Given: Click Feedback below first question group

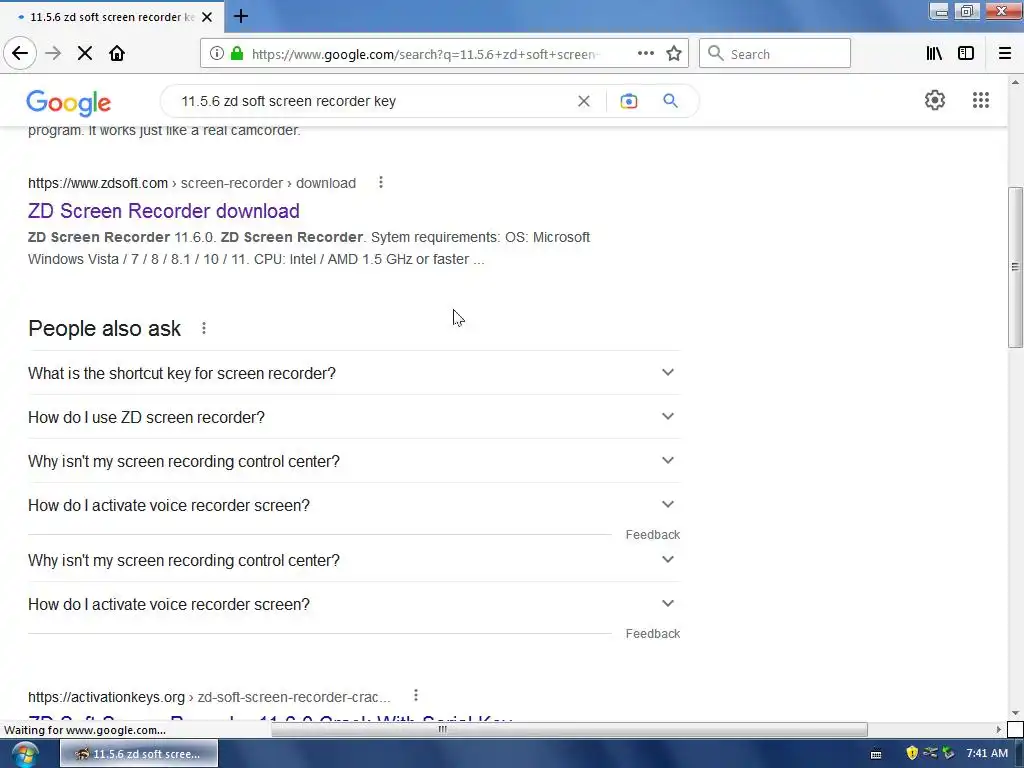Looking at the screenshot, I should point(652,535).
